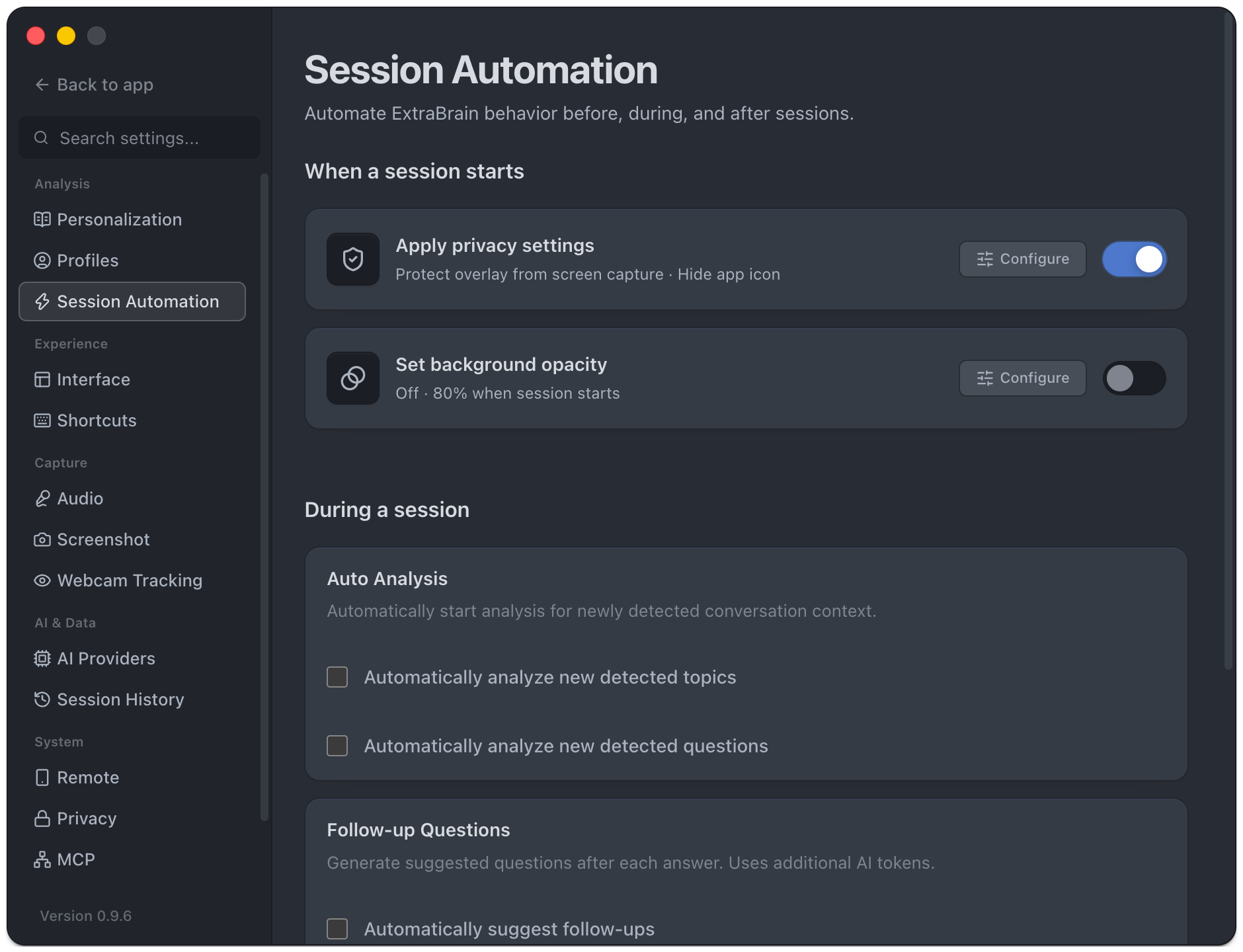Viewport: 1243px width, 952px height.
Task: Click the MCP network icon
Action: [42, 859]
